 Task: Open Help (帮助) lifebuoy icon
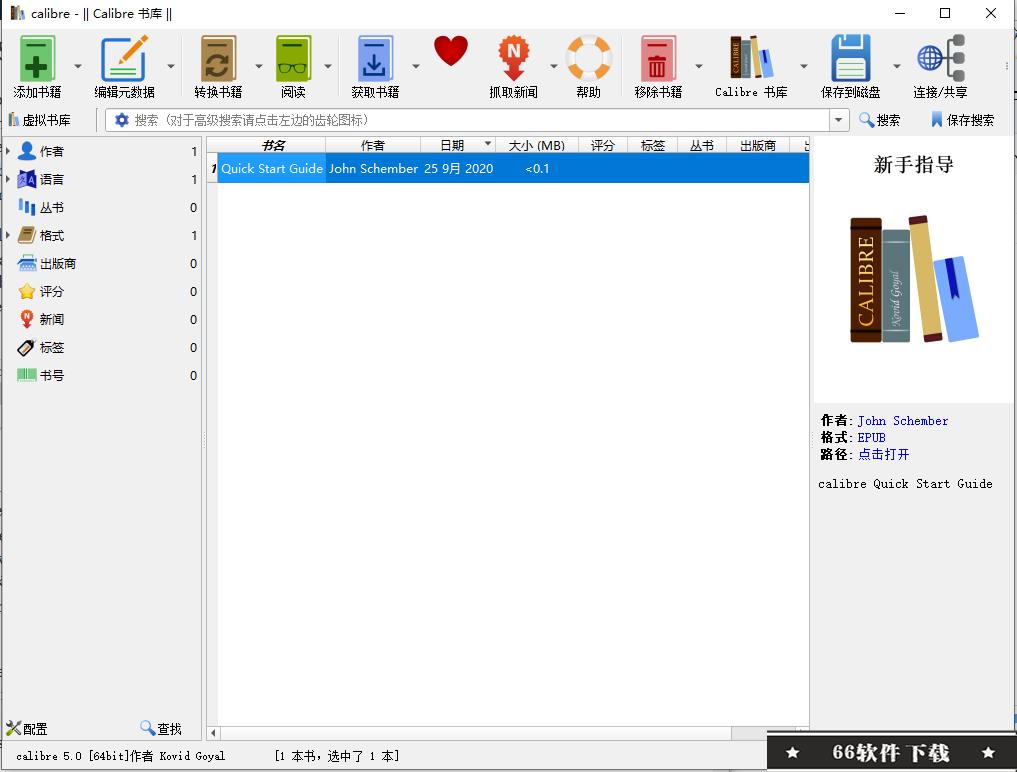[588, 58]
